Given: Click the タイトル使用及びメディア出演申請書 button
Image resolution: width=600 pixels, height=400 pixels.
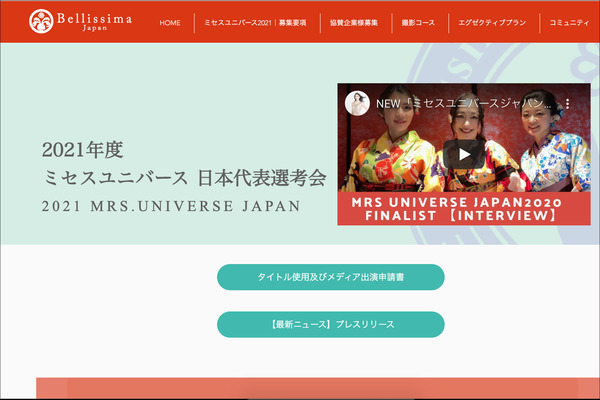Looking at the screenshot, I should tap(330, 277).
